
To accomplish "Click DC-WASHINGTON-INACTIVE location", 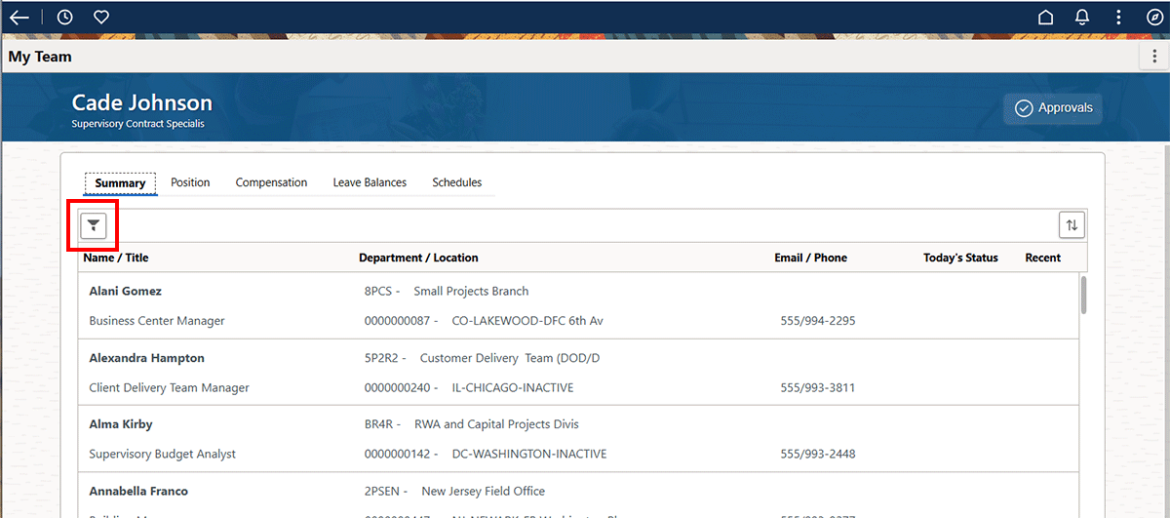I will tap(529, 454).
